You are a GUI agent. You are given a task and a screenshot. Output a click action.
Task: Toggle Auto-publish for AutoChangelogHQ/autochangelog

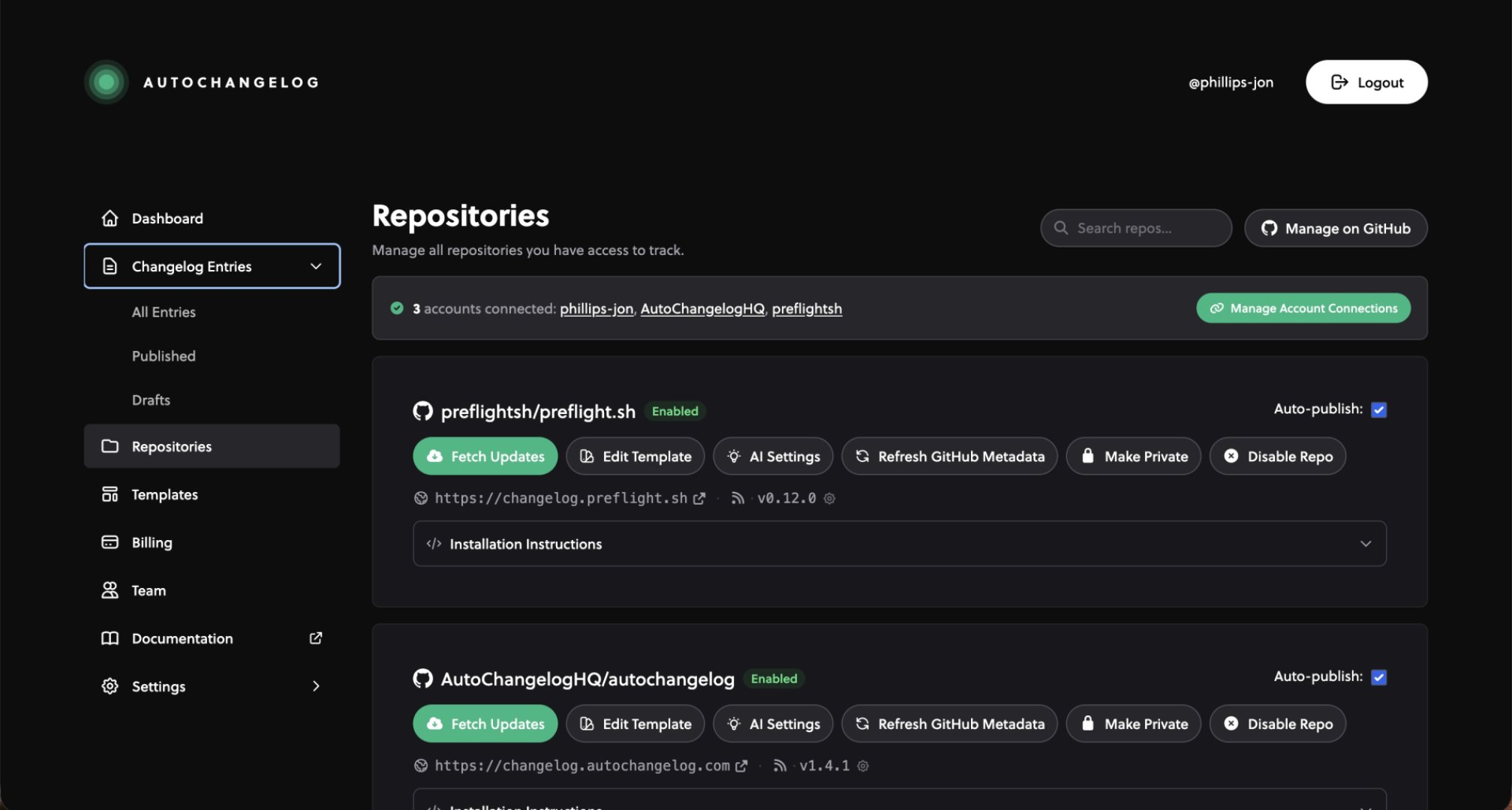[1379, 676]
